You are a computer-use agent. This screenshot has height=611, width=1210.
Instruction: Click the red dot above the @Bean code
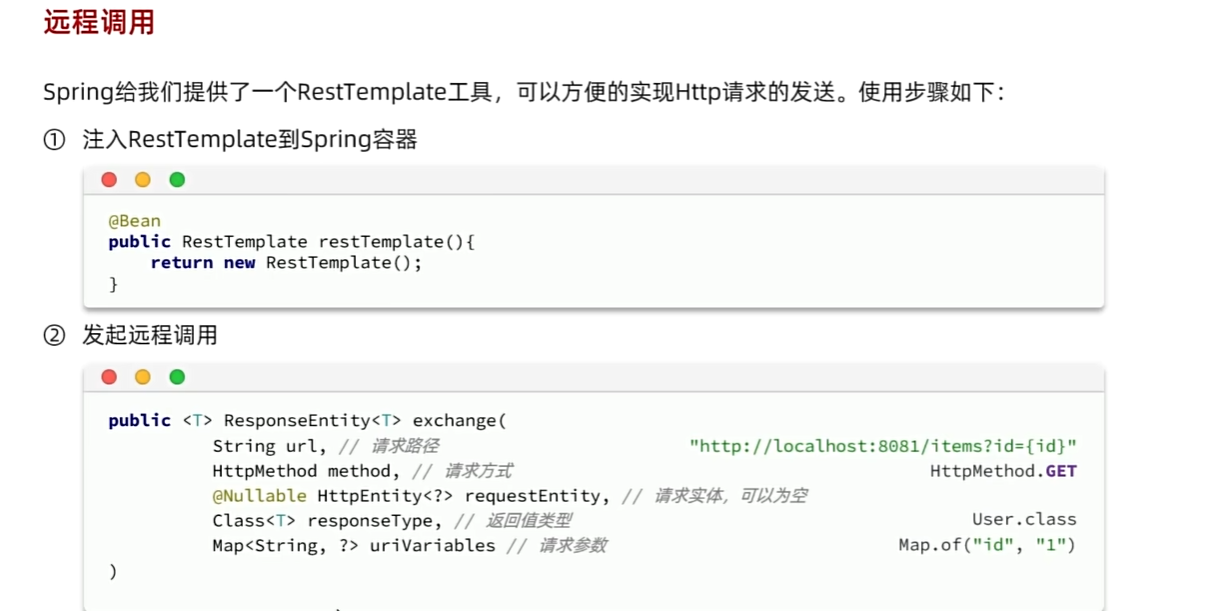[109, 180]
